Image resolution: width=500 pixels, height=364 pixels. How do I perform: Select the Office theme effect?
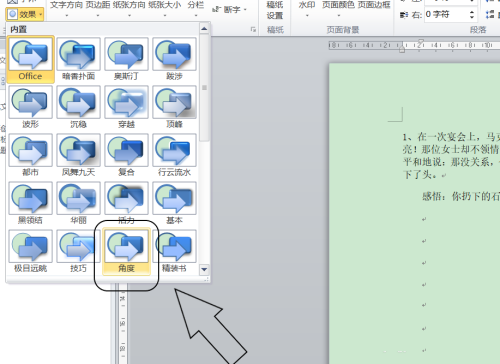click(30, 59)
